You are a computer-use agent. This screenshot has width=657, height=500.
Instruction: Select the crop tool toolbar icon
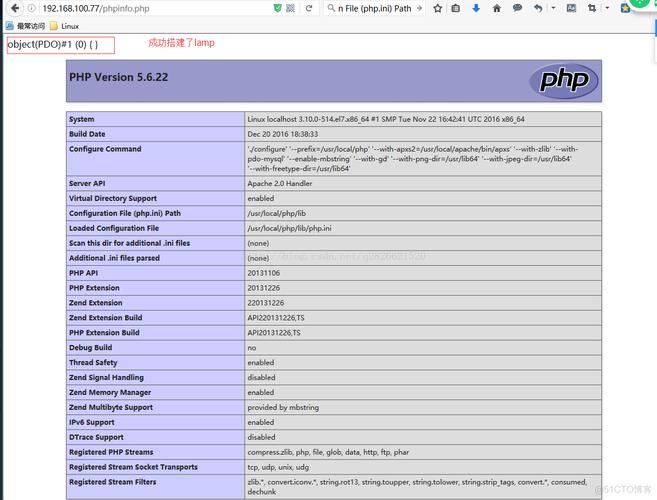(x=592, y=8)
